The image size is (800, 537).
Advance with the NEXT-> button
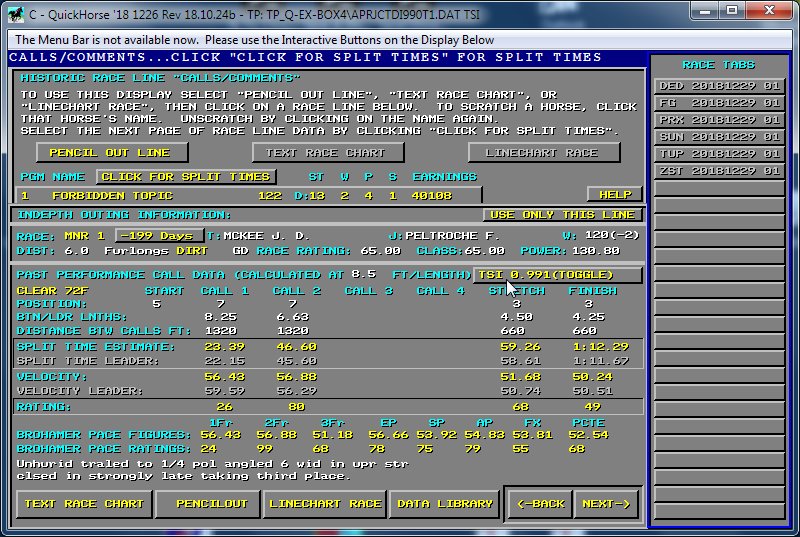point(606,504)
